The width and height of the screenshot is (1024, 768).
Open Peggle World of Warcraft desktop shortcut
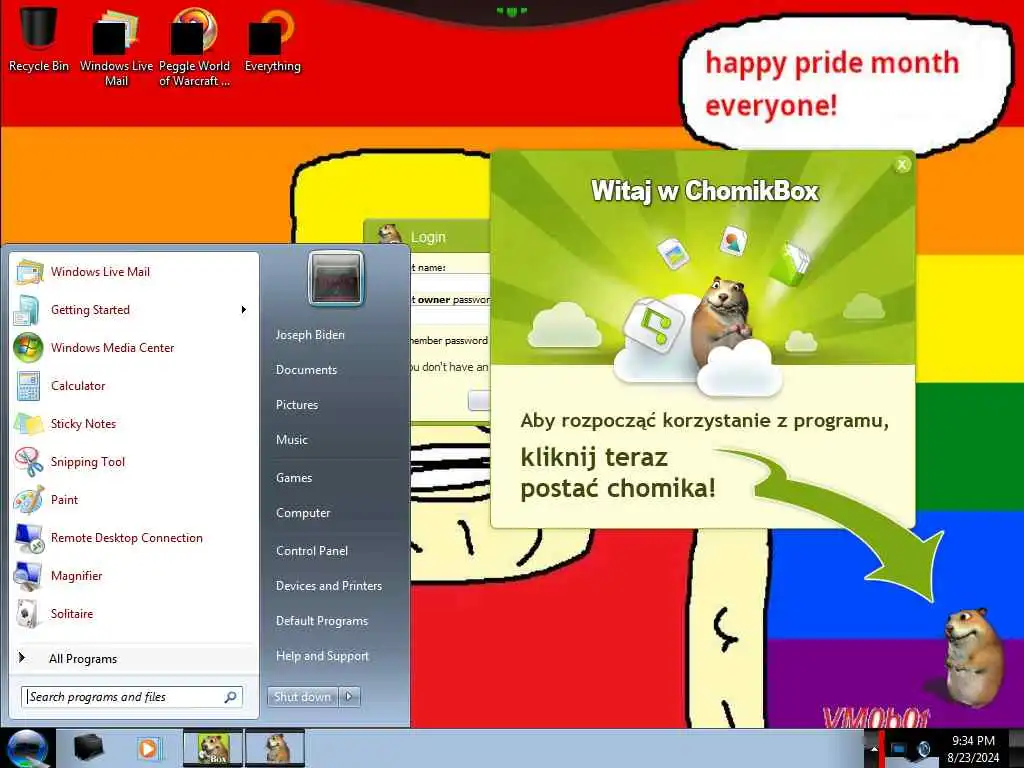[194, 46]
